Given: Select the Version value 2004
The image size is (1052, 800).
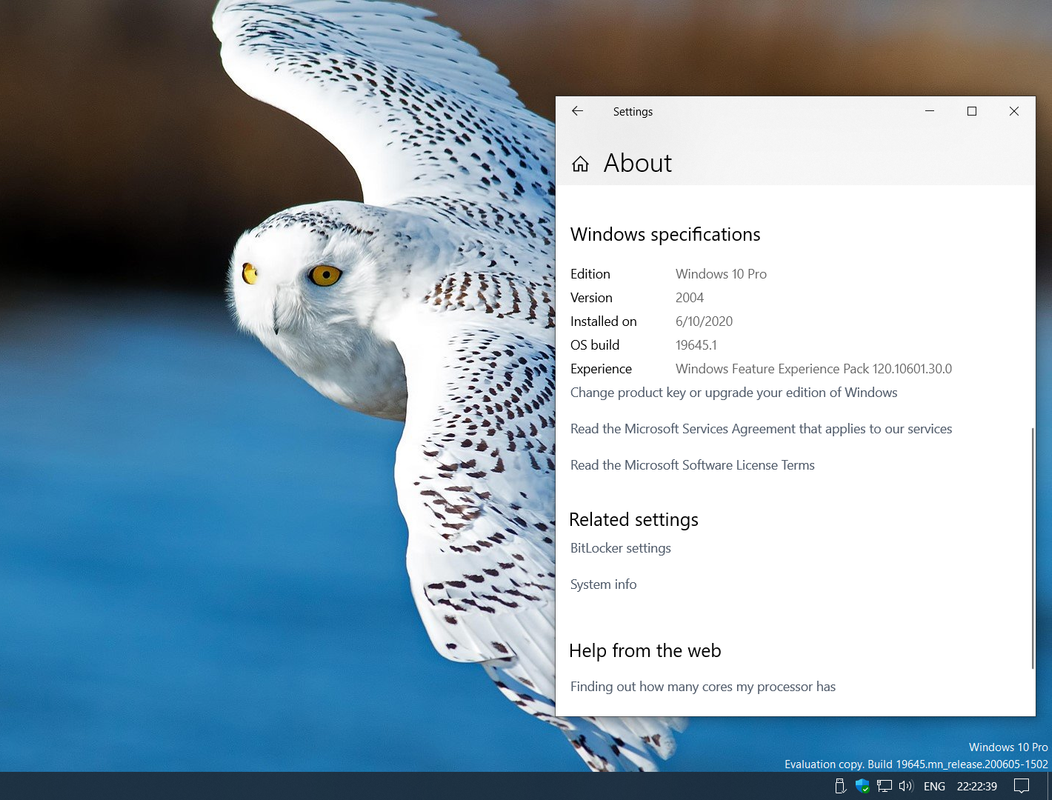Looking at the screenshot, I should [690, 297].
